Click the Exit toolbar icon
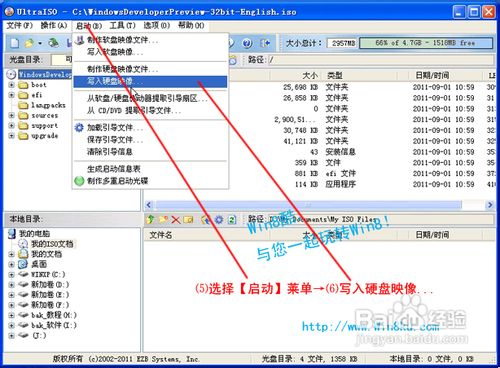 click(x=265, y=43)
